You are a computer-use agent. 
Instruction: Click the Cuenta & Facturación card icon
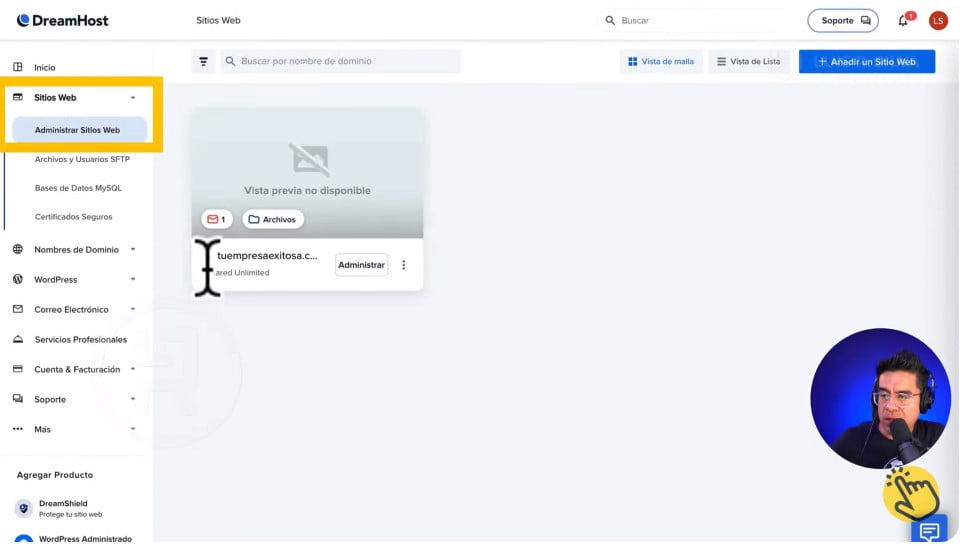(18, 369)
